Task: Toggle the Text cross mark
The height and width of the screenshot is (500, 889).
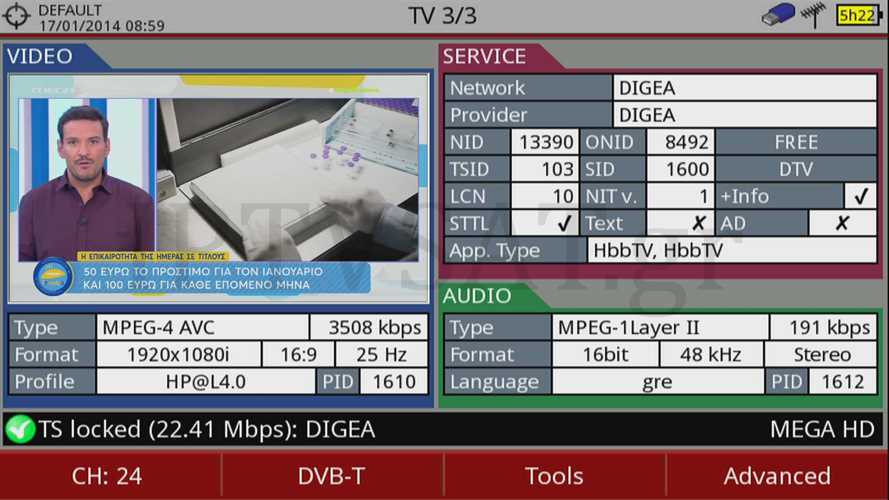Action: [x=698, y=223]
